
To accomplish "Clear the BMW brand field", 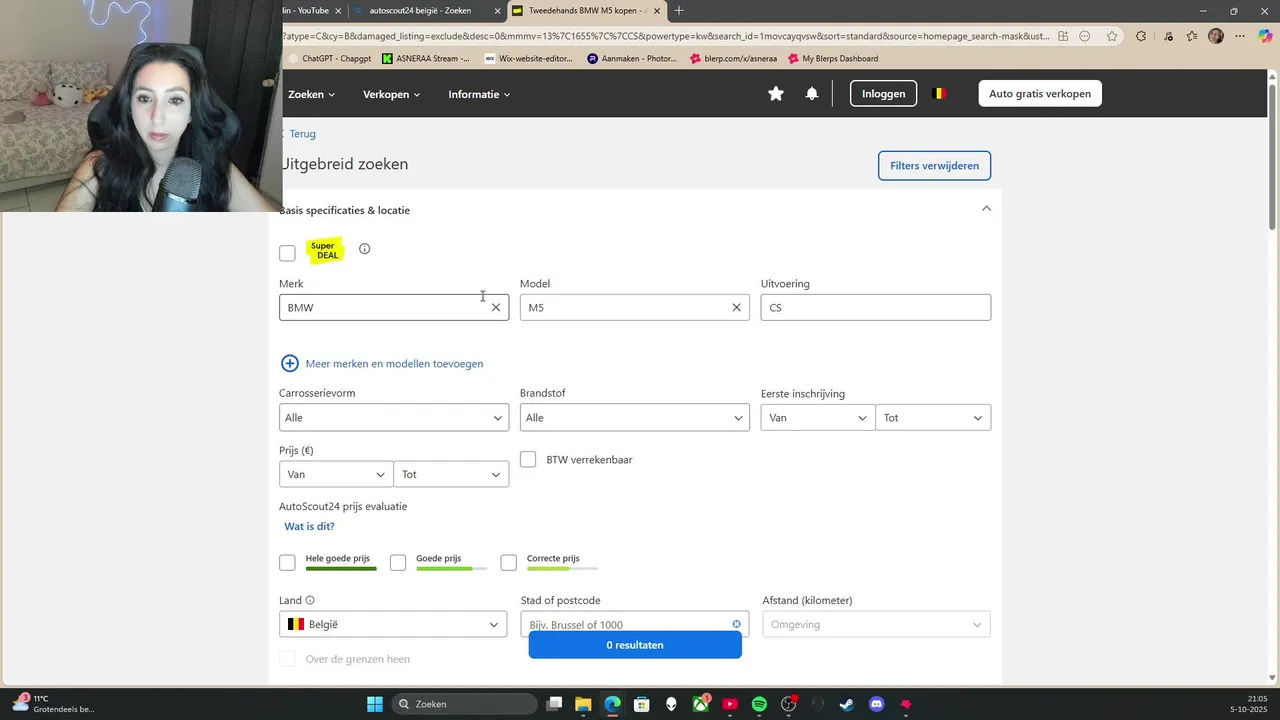I will (495, 307).
